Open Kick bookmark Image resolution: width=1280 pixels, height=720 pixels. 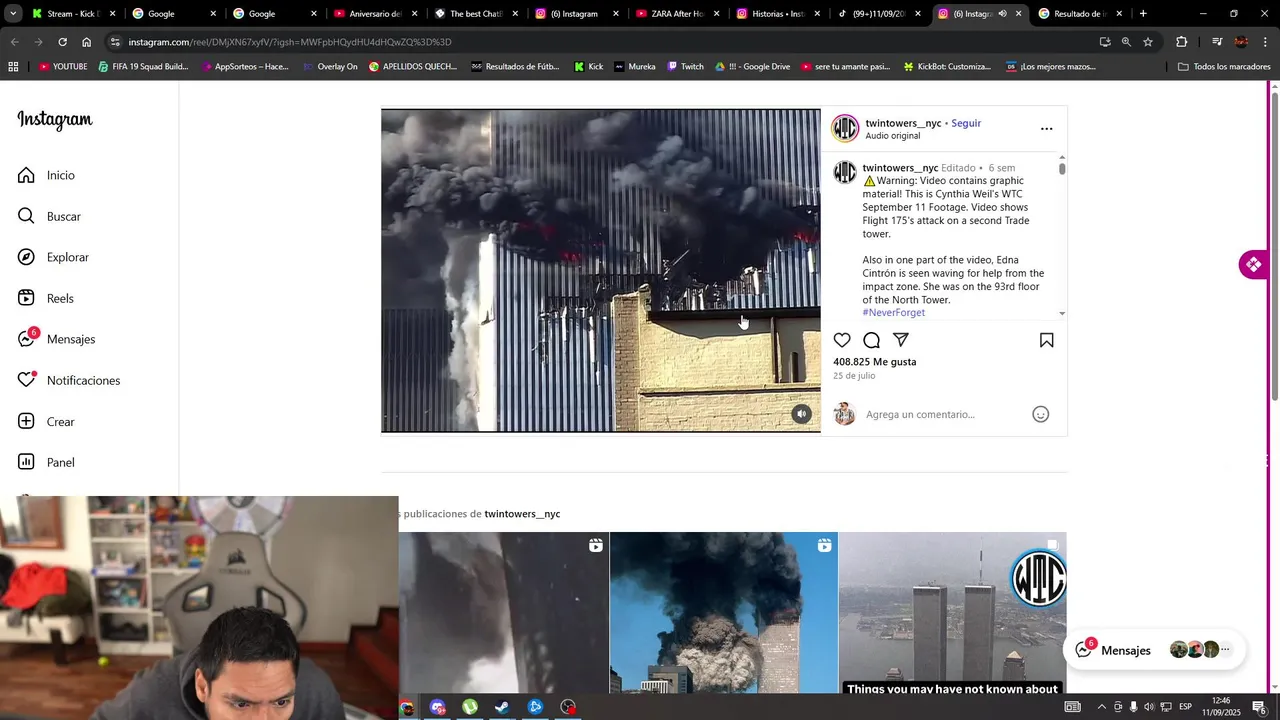pos(588,67)
